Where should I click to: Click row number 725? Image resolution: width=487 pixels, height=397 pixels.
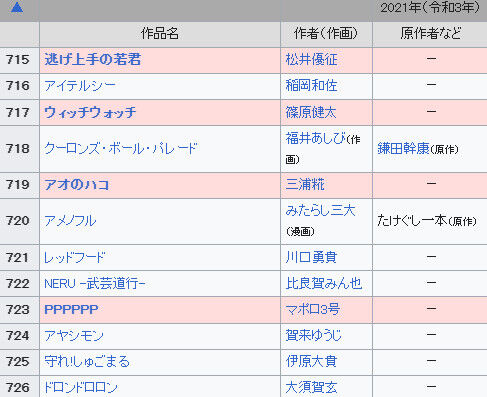[x=17, y=362]
